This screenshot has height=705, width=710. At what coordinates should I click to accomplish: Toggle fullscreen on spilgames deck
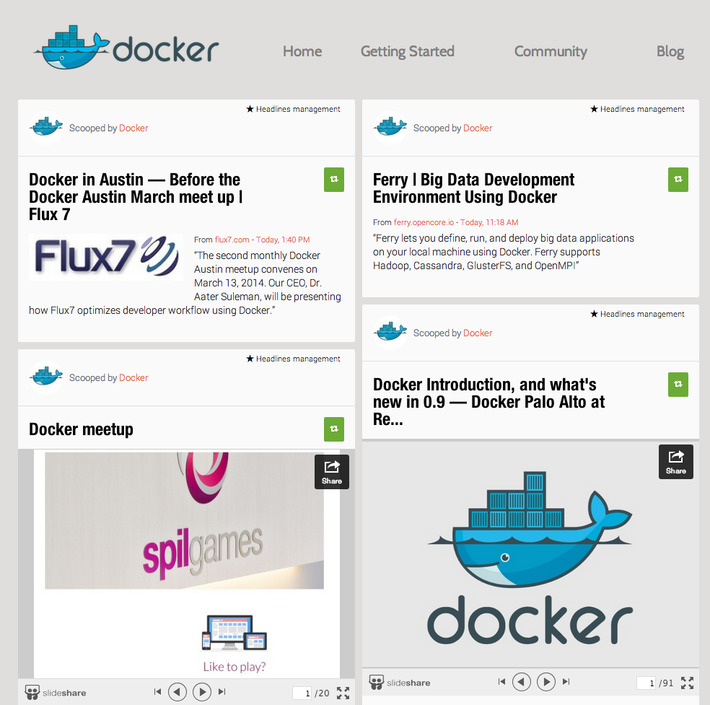343,693
